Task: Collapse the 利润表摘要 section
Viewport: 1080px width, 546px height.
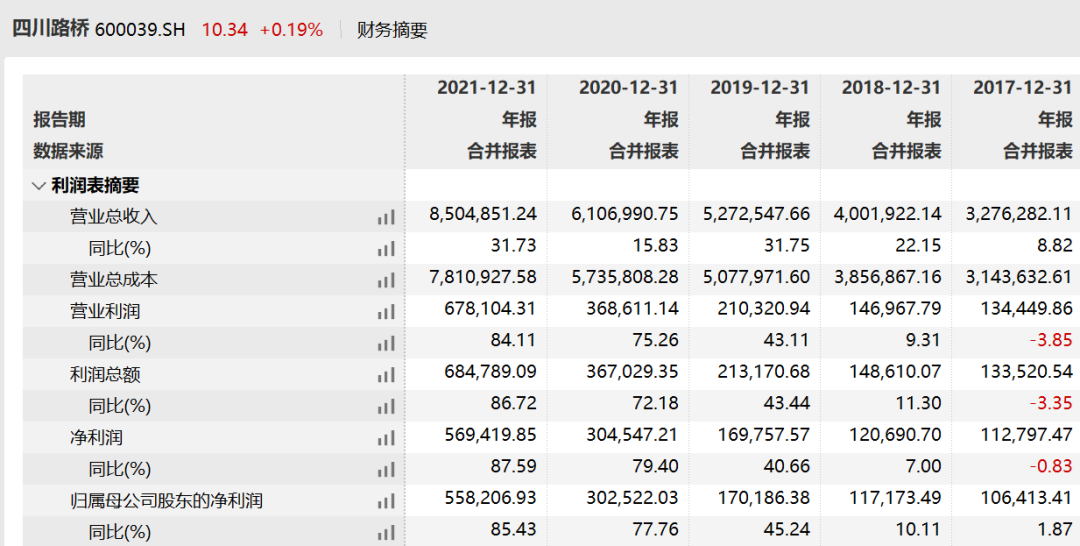Action: (x=39, y=186)
